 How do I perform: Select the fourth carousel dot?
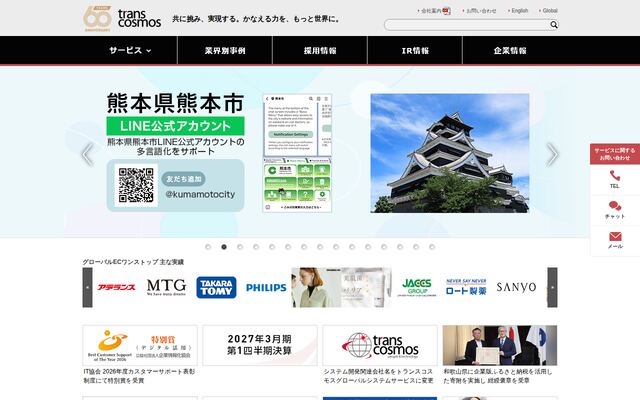(256, 247)
